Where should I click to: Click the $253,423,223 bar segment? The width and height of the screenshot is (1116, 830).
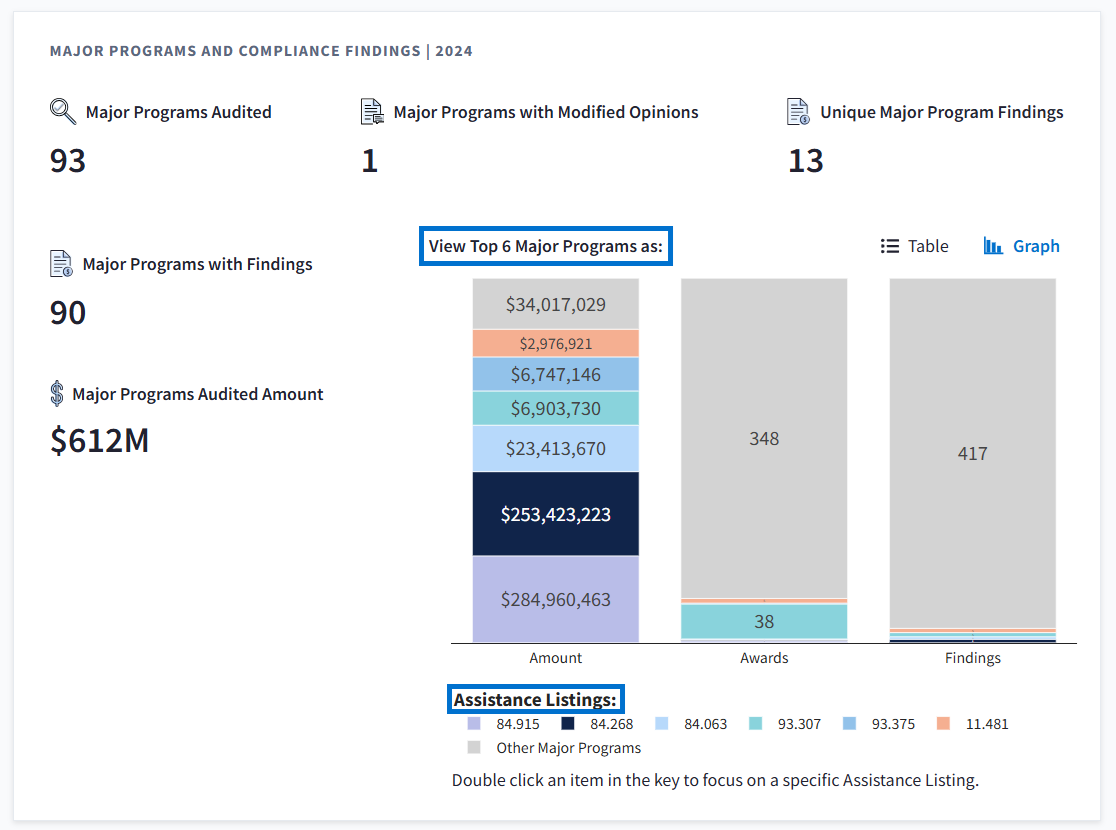556,514
